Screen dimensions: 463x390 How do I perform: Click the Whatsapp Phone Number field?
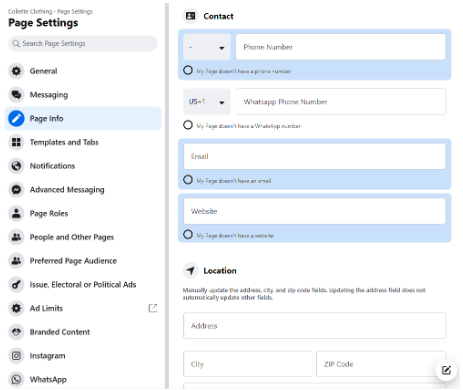pyautogui.click(x=341, y=102)
